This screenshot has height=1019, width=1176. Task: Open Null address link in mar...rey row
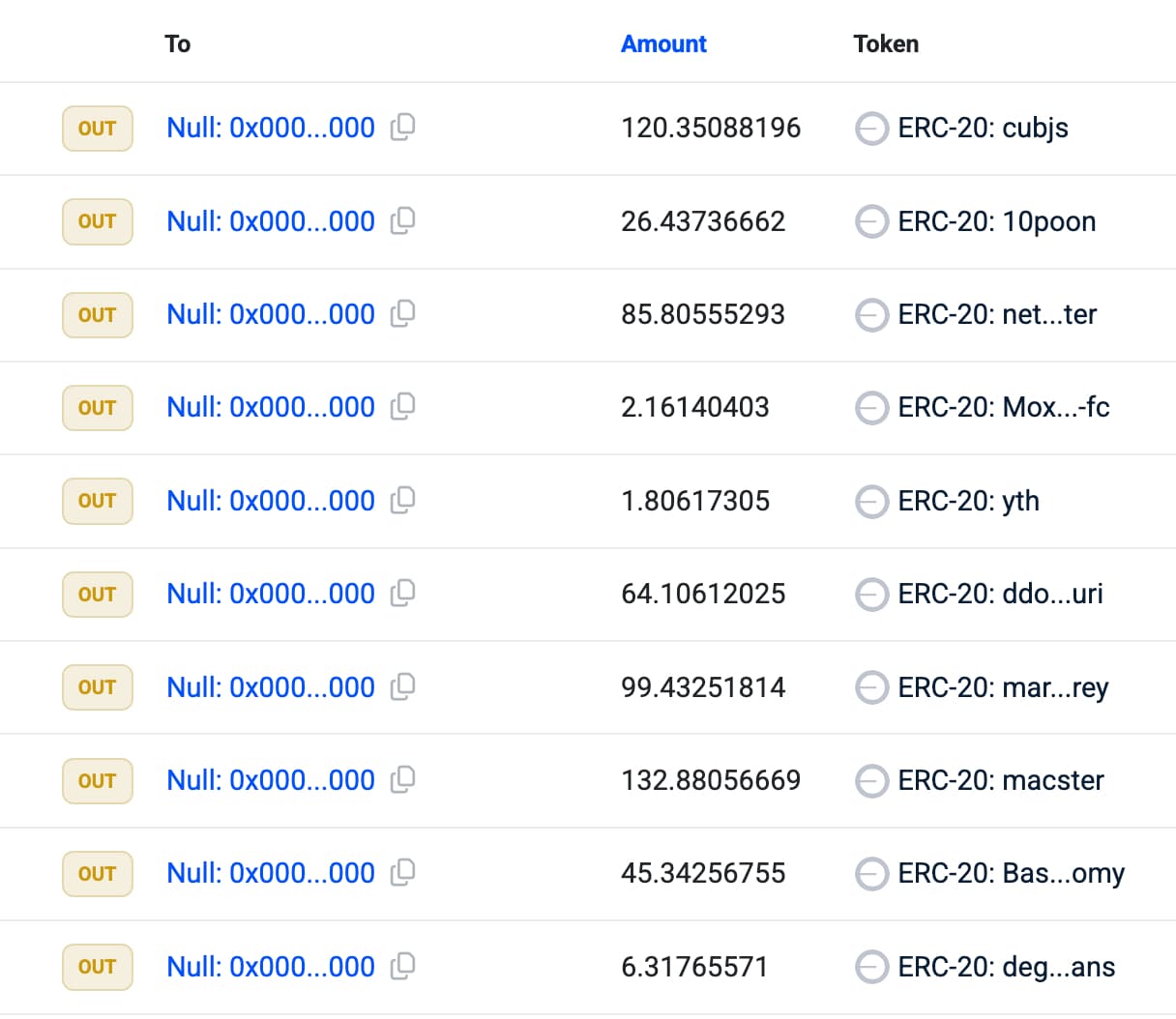click(271, 687)
